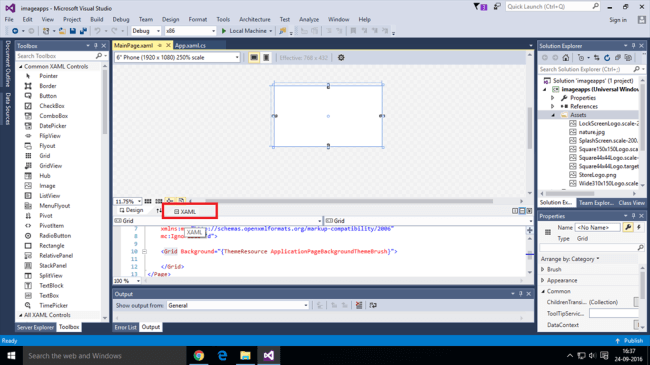
Task: Click Sign in link
Action: point(618,20)
